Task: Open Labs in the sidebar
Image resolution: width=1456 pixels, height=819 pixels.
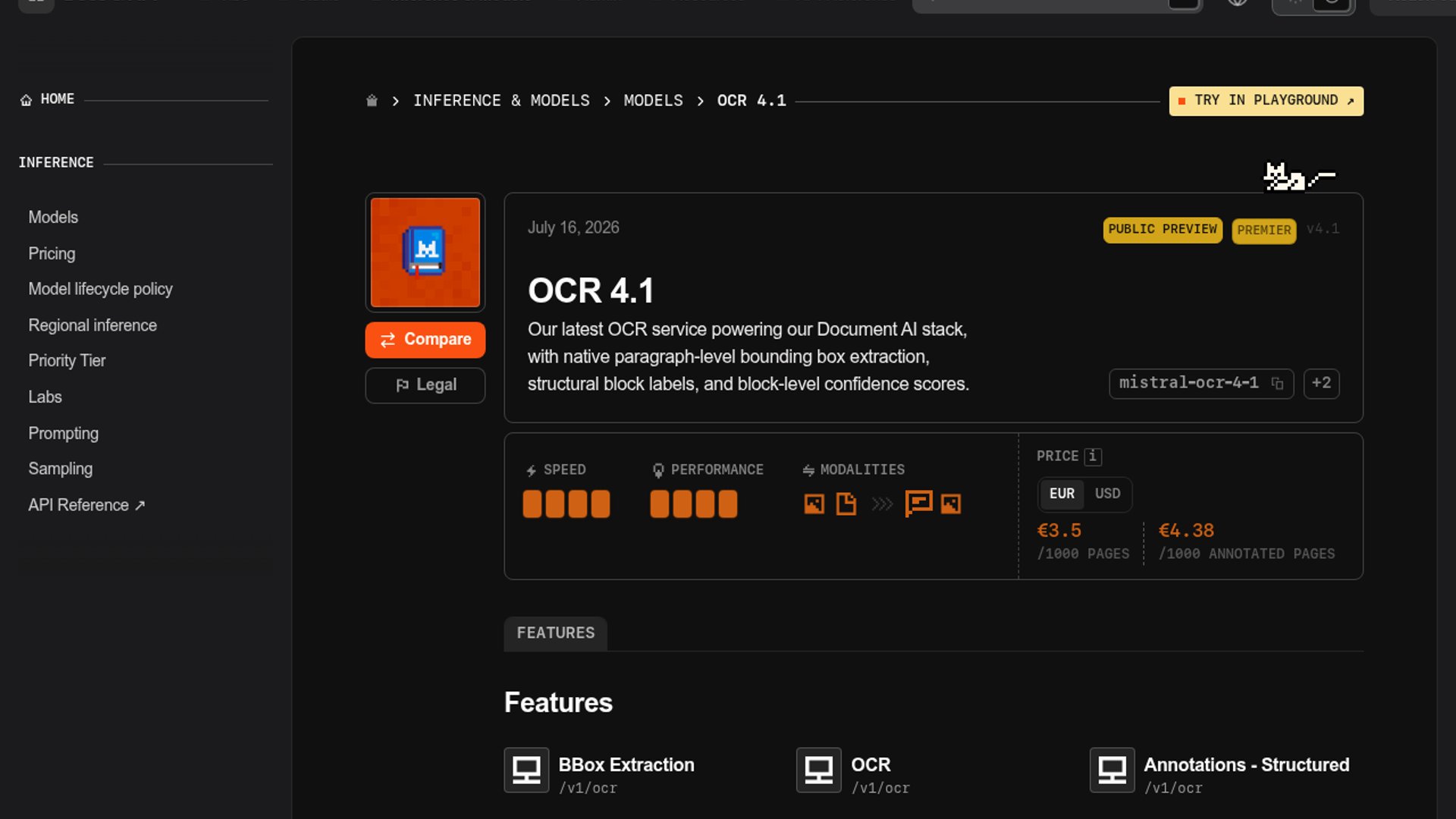Action: click(x=45, y=397)
